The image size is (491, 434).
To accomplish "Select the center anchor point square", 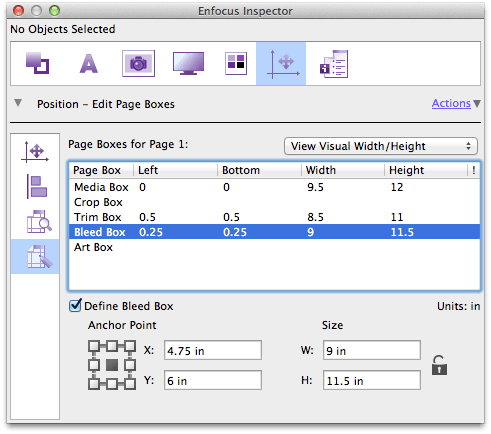I will [x=112, y=365].
